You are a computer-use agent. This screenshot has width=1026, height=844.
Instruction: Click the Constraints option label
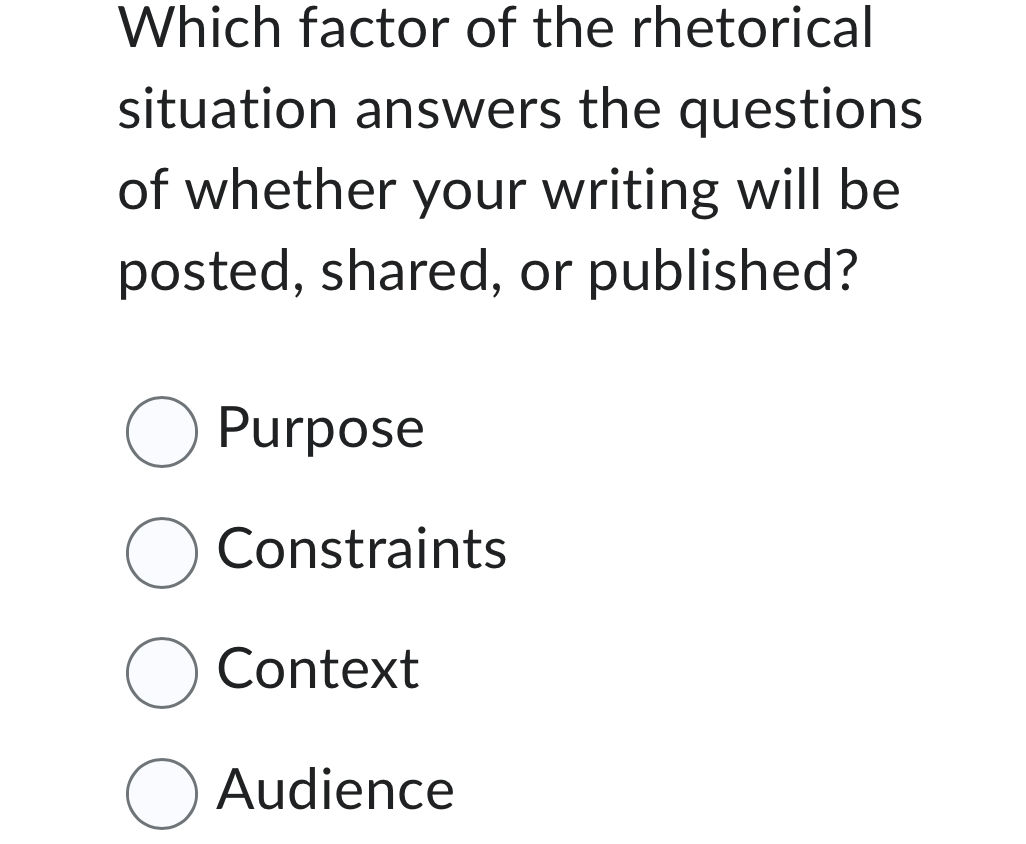(362, 549)
